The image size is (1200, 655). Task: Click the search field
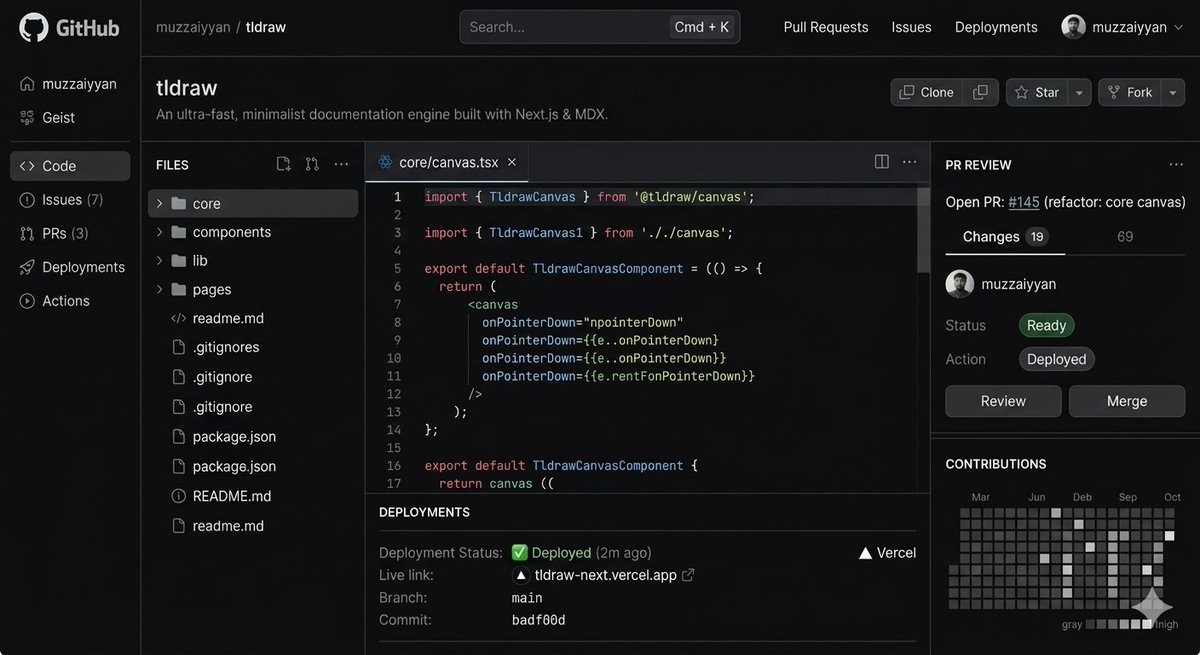pyautogui.click(x=600, y=27)
